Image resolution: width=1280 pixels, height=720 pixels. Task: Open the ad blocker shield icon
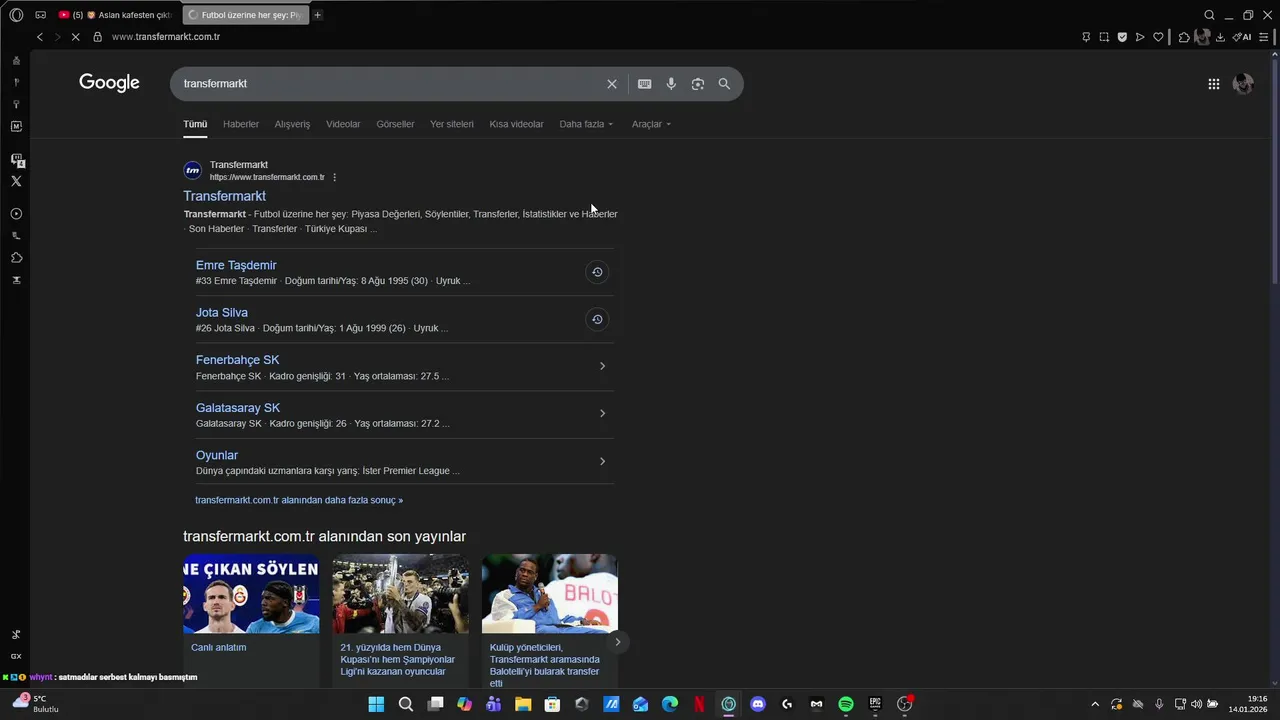coord(1122,37)
